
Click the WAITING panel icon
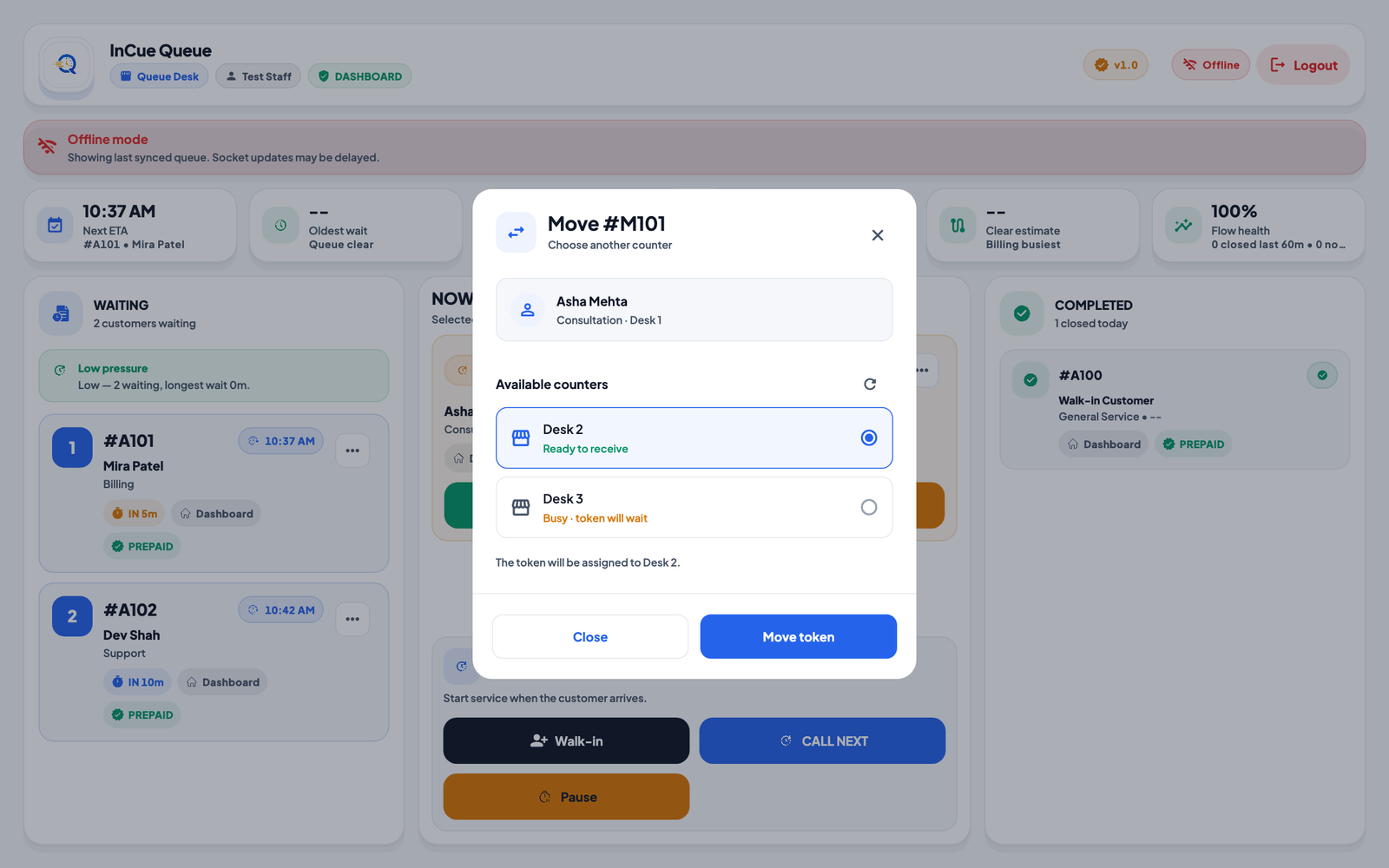coord(61,313)
